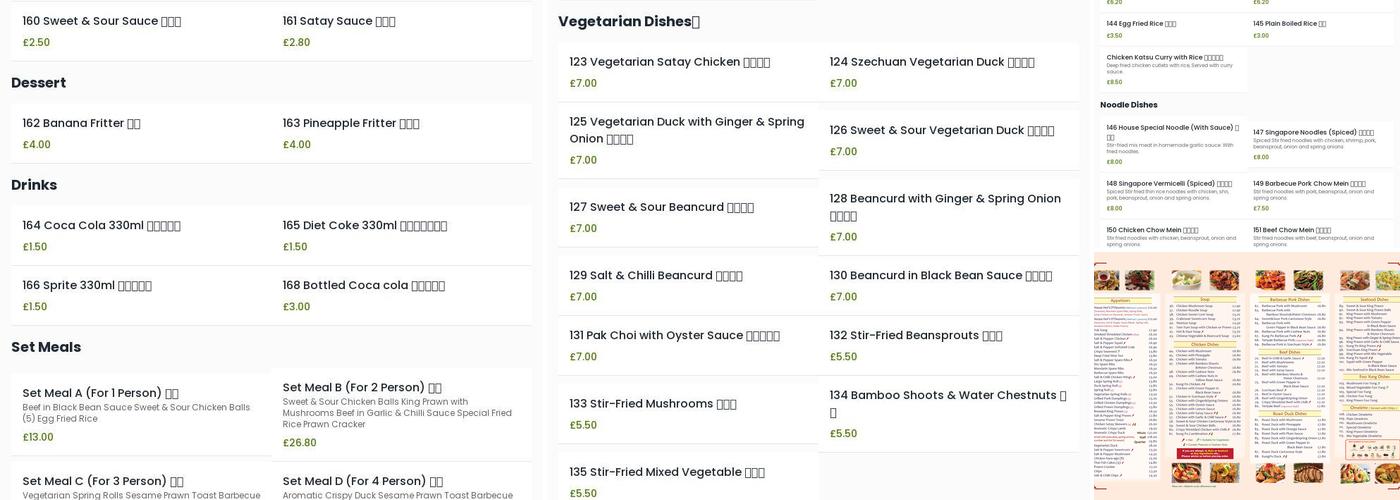Click Chicken Katsu Curry with Rice
The width and height of the screenshot is (1400, 500).
tap(1164, 58)
